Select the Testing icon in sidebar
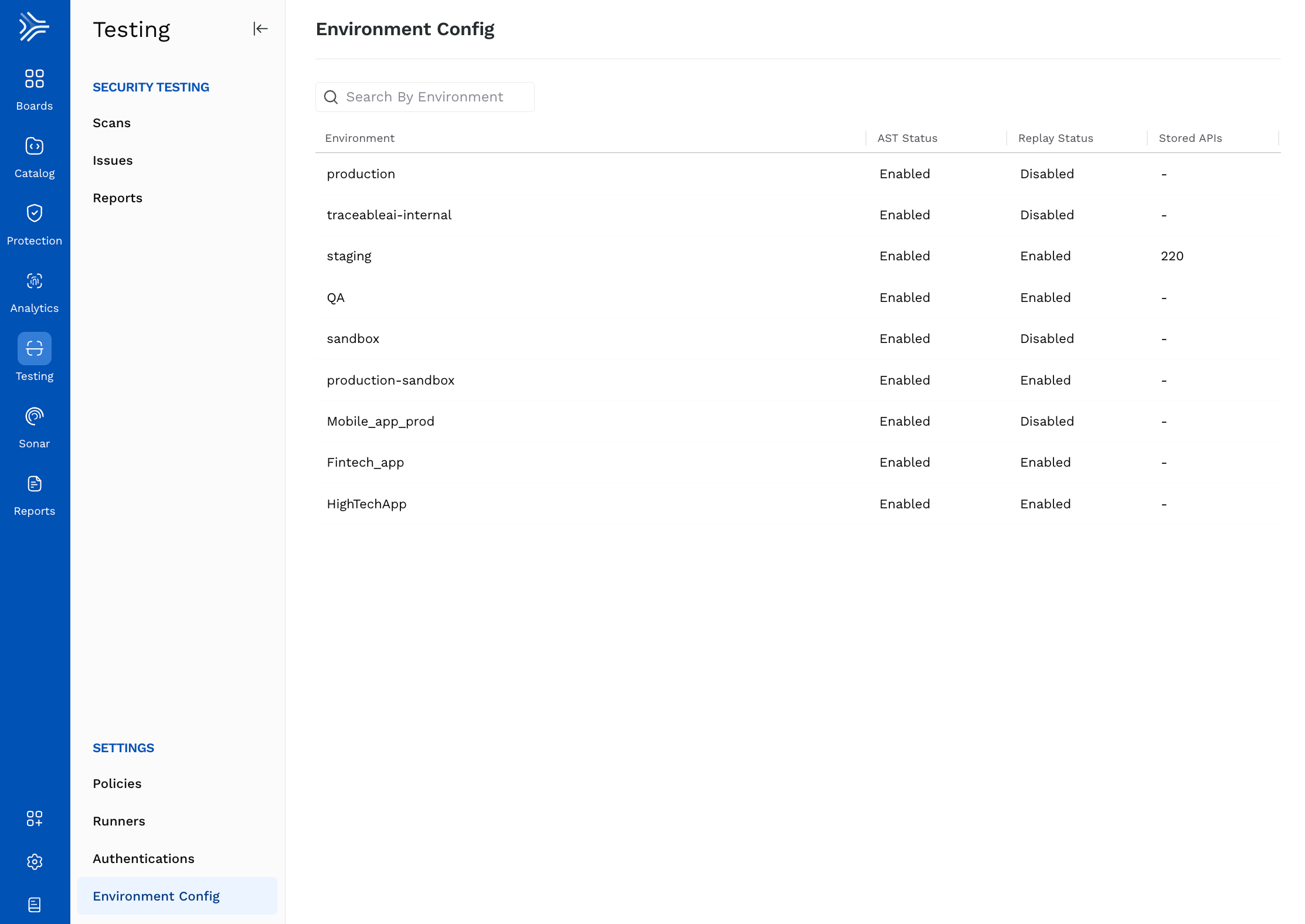Viewport: 1305px width, 924px height. tap(35, 349)
